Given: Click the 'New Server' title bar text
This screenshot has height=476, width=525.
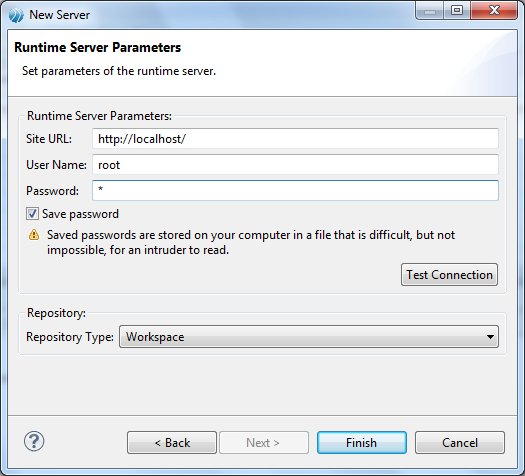Looking at the screenshot, I should [x=60, y=15].
